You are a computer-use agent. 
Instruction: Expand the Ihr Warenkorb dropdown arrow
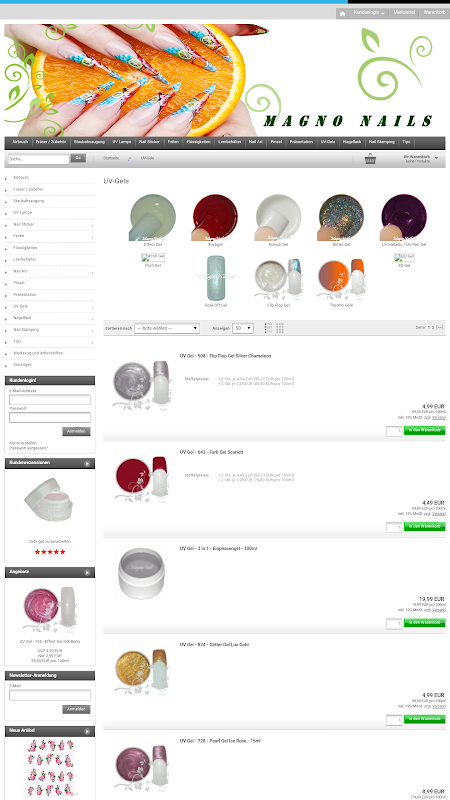coord(436,158)
